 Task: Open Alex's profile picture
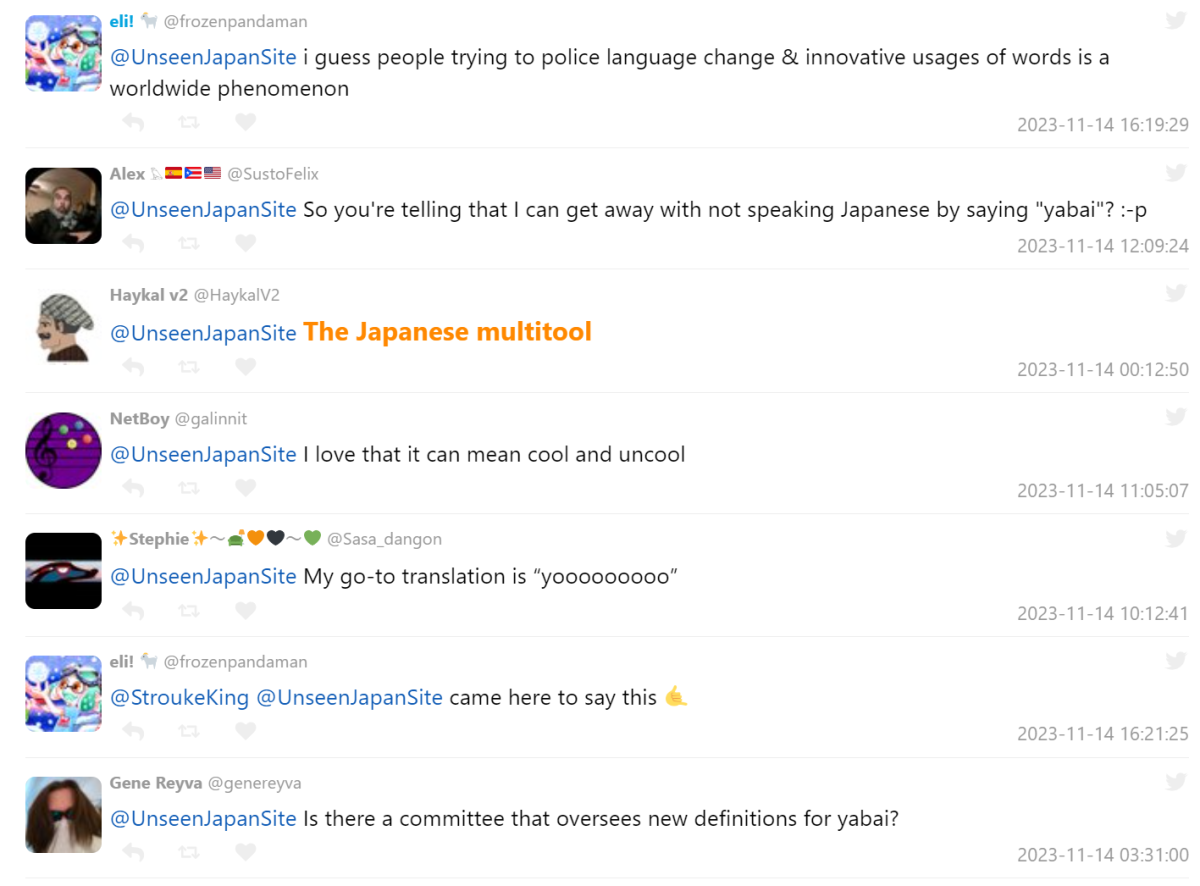pyautogui.click(x=63, y=205)
